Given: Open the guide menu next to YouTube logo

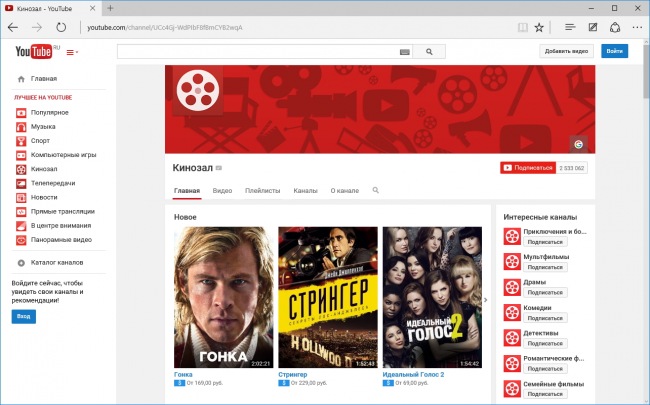Looking at the screenshot, I should (72, 52).
